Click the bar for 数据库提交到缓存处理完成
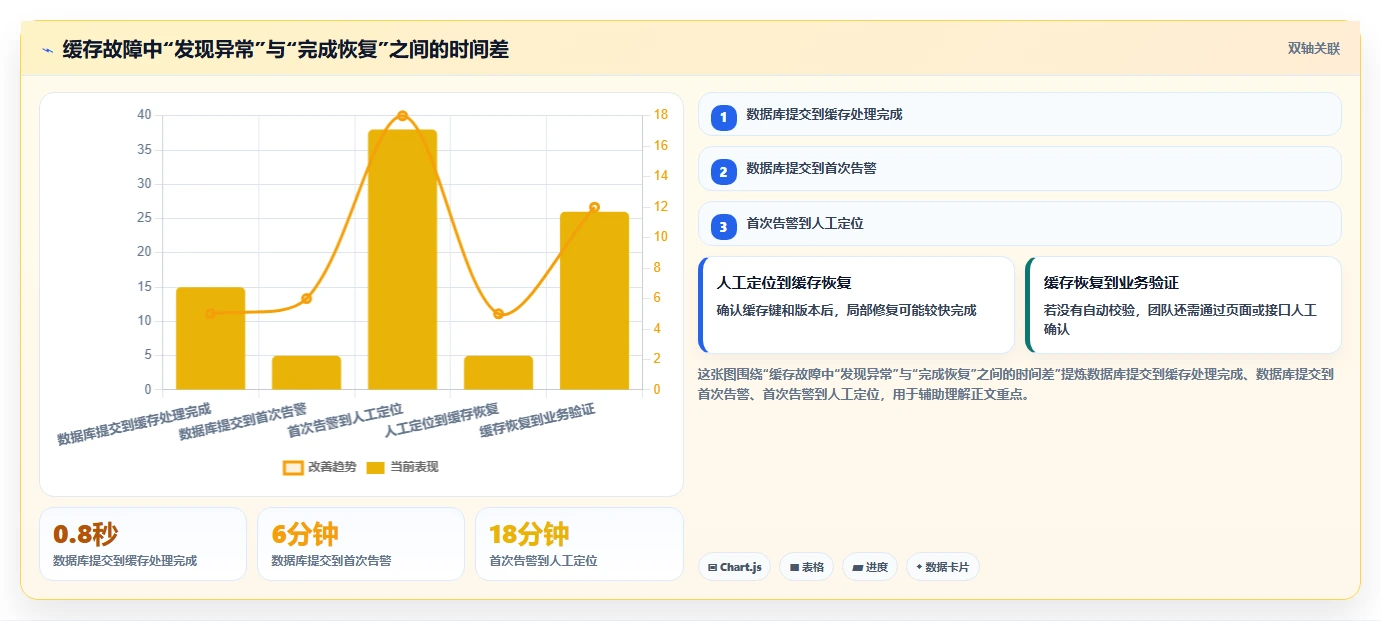 (210, 338)
